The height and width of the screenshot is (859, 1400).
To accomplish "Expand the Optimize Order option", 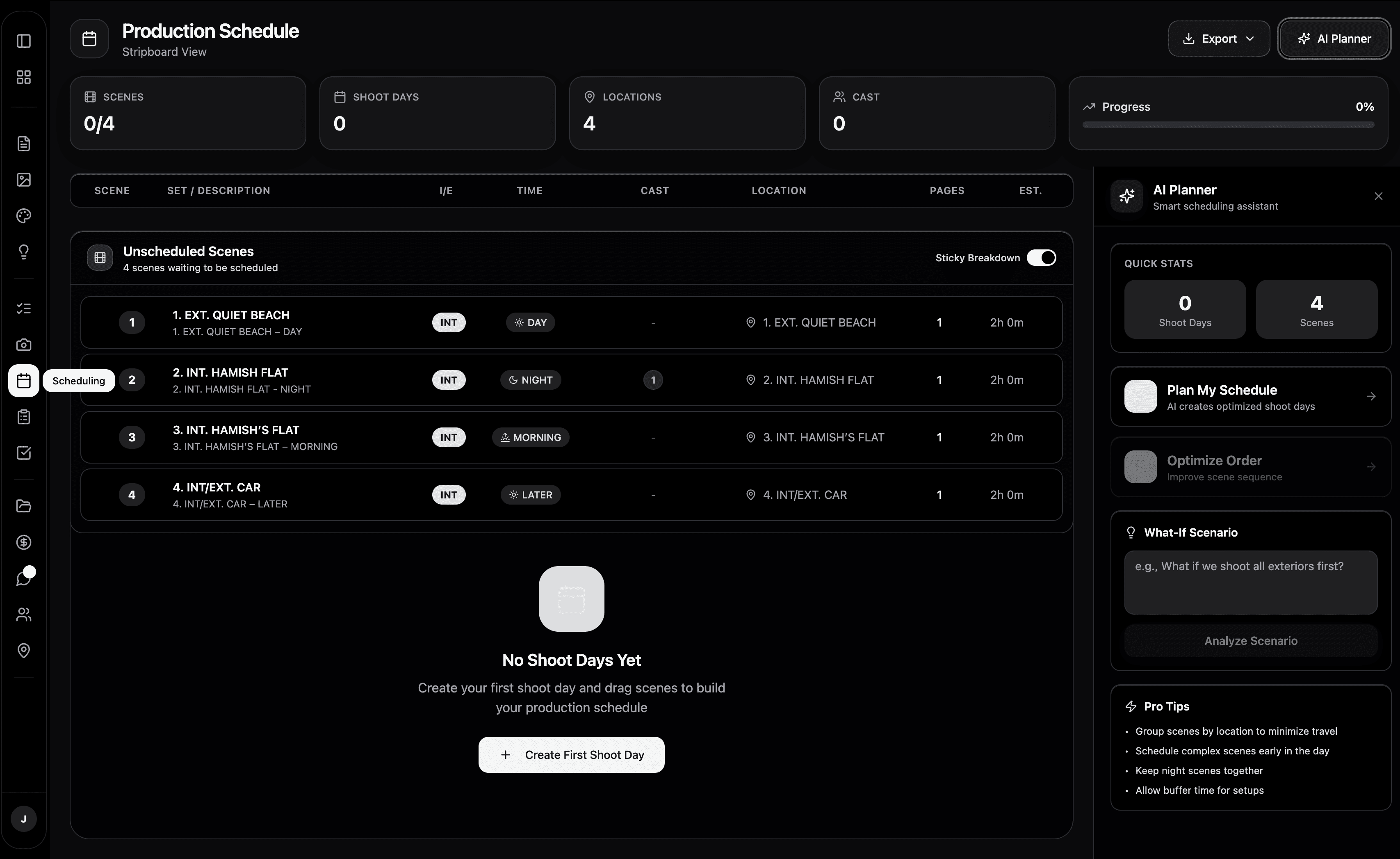I will (x=1370, y=467).
